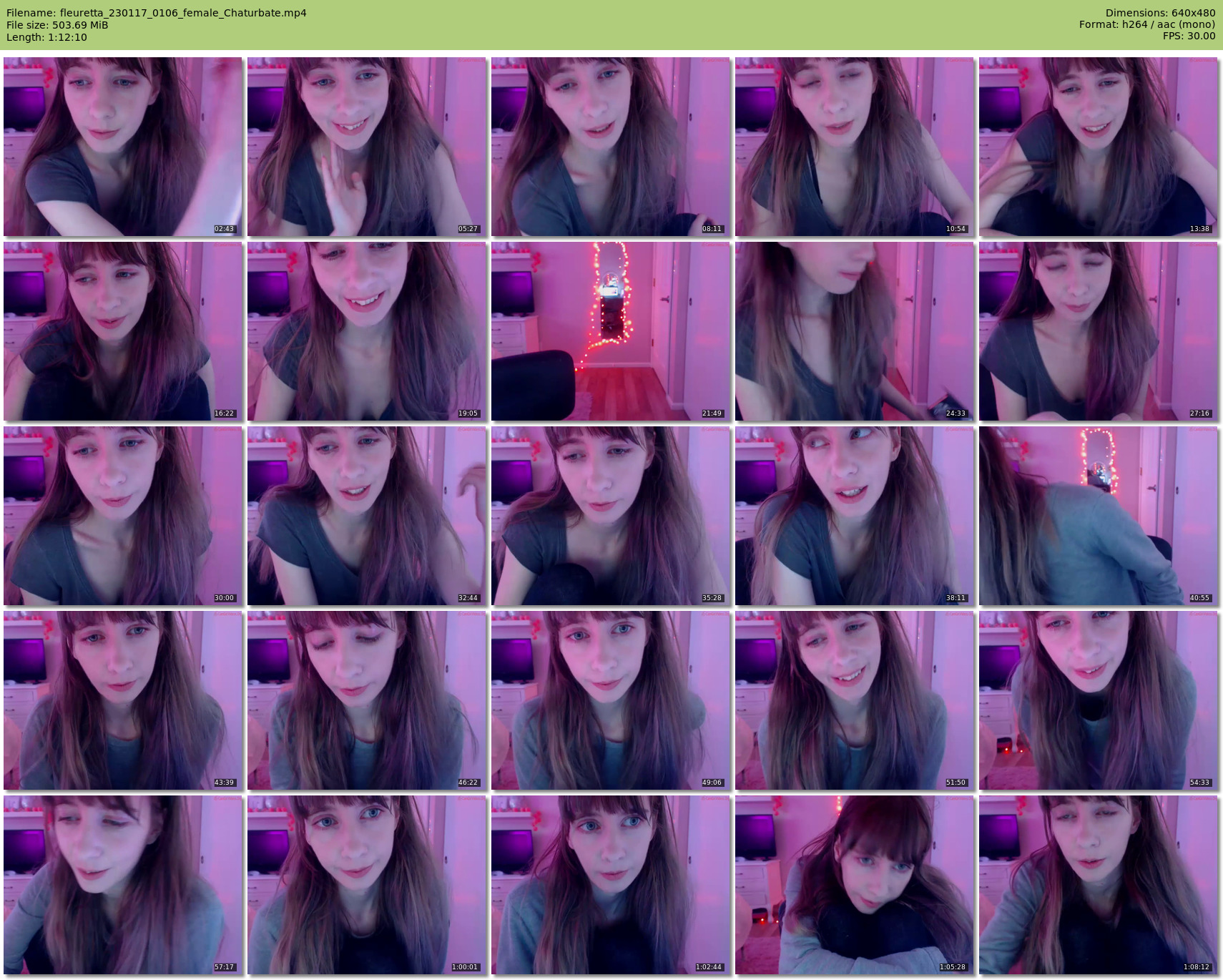The image size is (1223, 980).
Task: Select the frame timestamped 57:17
Action: point(123,885)
